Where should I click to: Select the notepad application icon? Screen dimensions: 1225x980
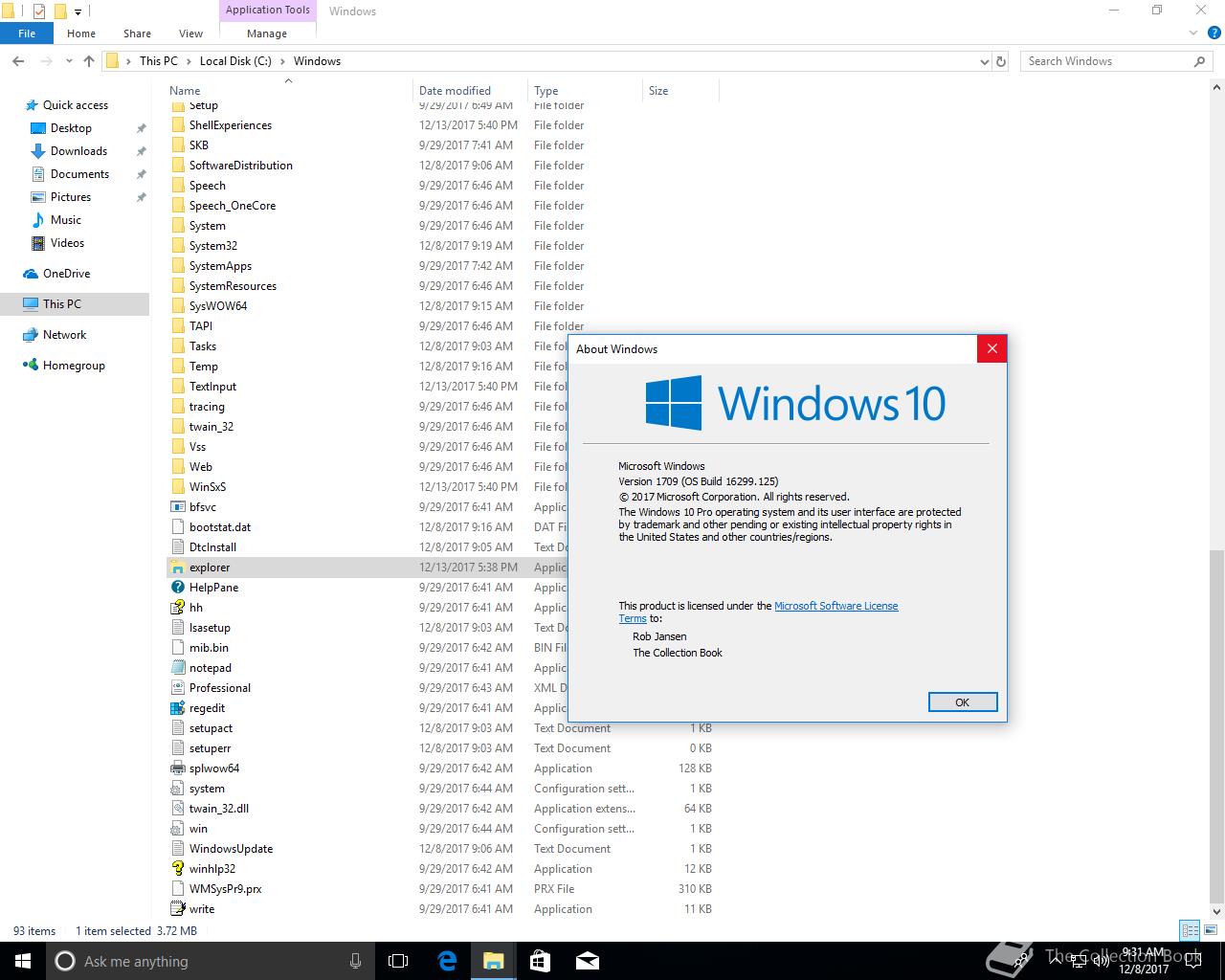[177, 668]
